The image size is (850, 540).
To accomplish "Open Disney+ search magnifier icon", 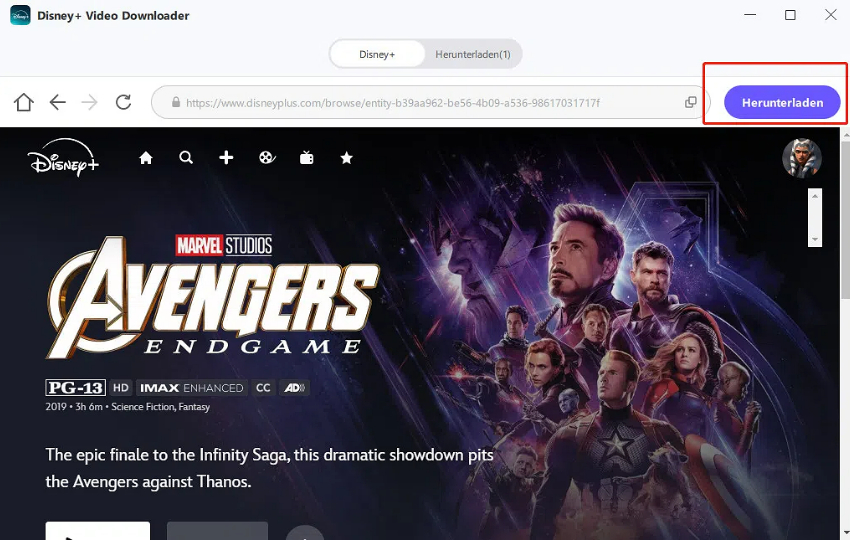I will tap(186, 158).
